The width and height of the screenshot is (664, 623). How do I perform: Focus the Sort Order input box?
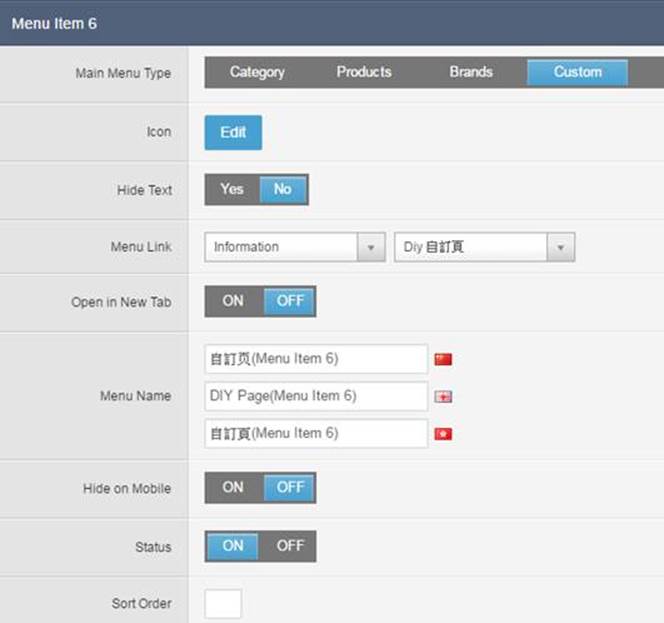coord(223,604)
